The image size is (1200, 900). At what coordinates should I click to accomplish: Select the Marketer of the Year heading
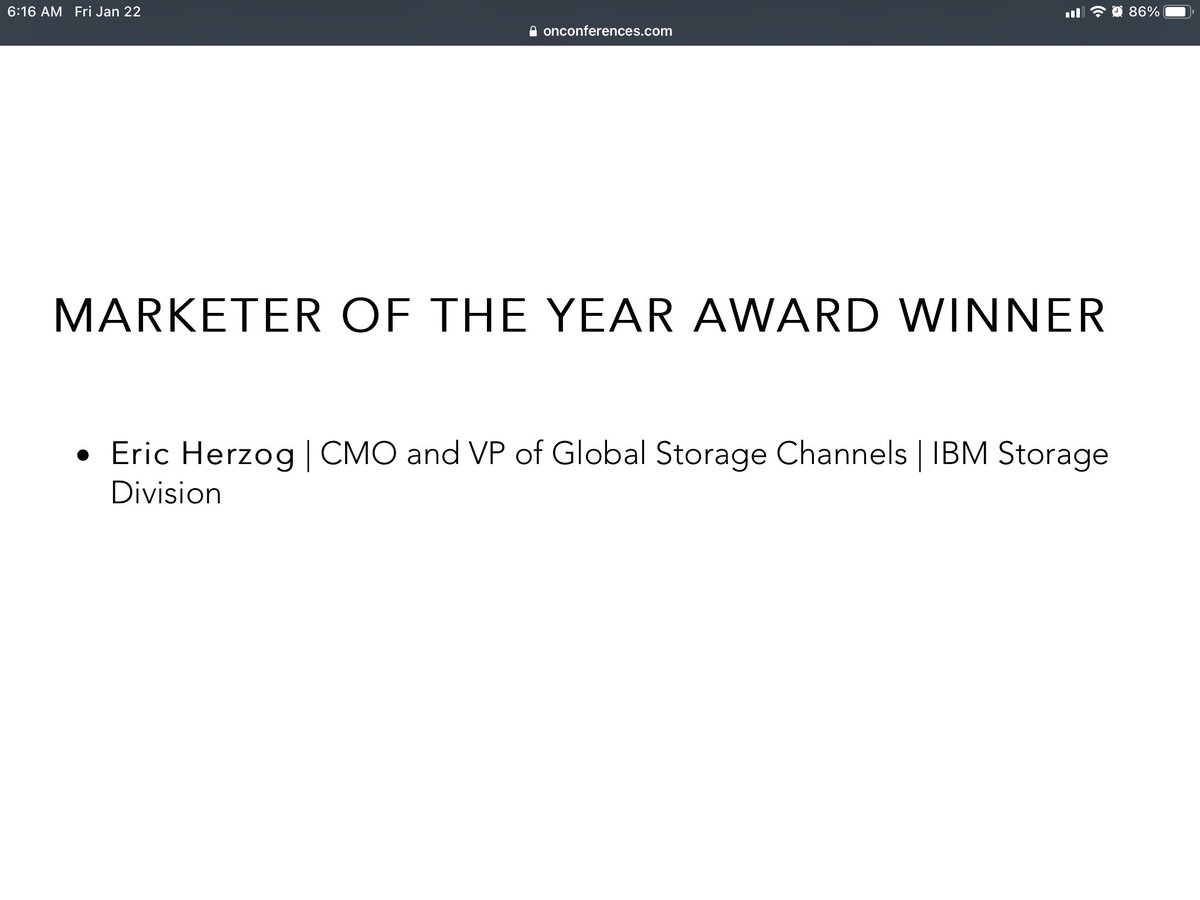coord(580,316)
